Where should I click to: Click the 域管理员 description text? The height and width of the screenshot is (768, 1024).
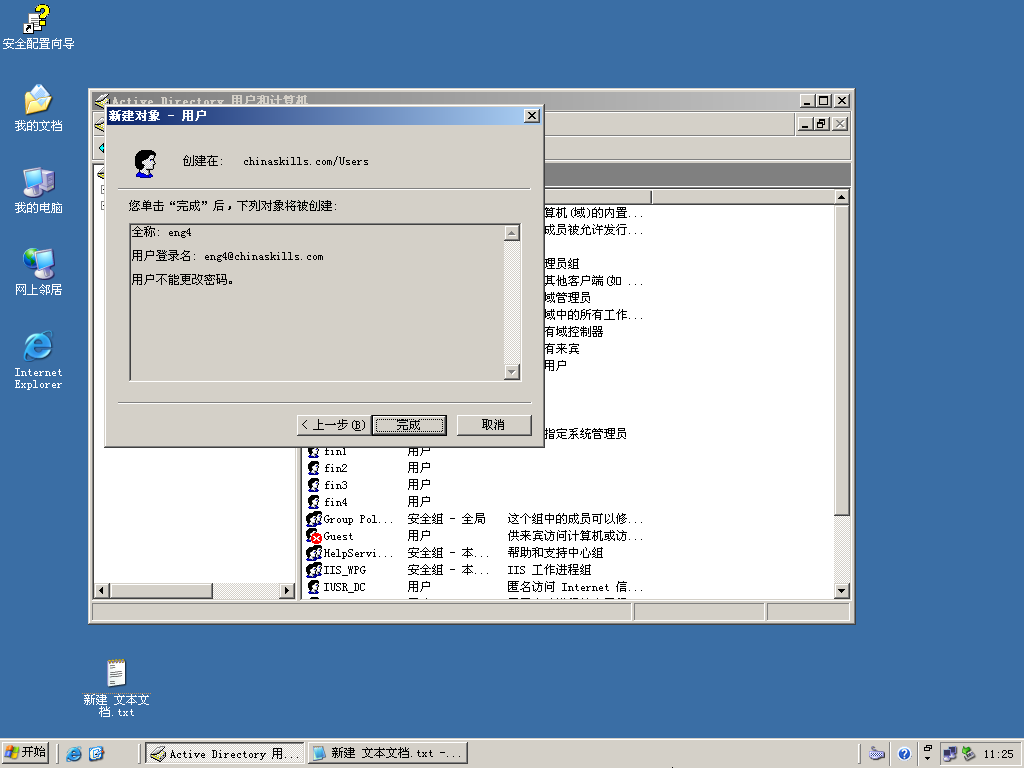[568, 298]
